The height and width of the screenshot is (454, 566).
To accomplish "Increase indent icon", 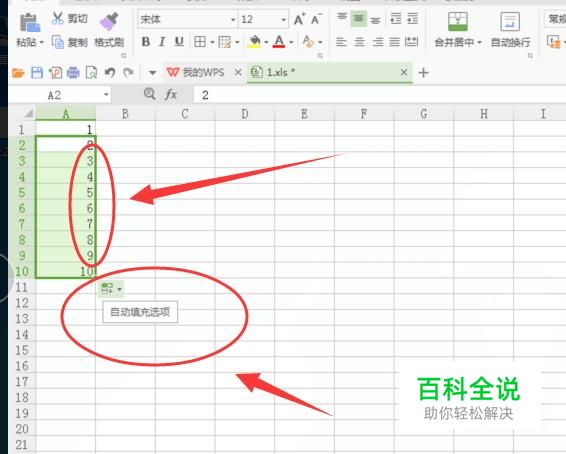I will click(412, 19).
